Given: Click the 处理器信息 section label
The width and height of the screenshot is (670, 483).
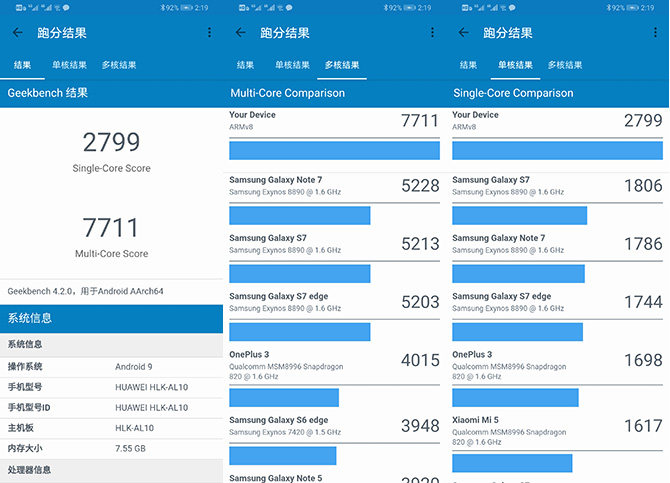Looking at the screenshot, I should pyautogui.click(x=29, y=470).
